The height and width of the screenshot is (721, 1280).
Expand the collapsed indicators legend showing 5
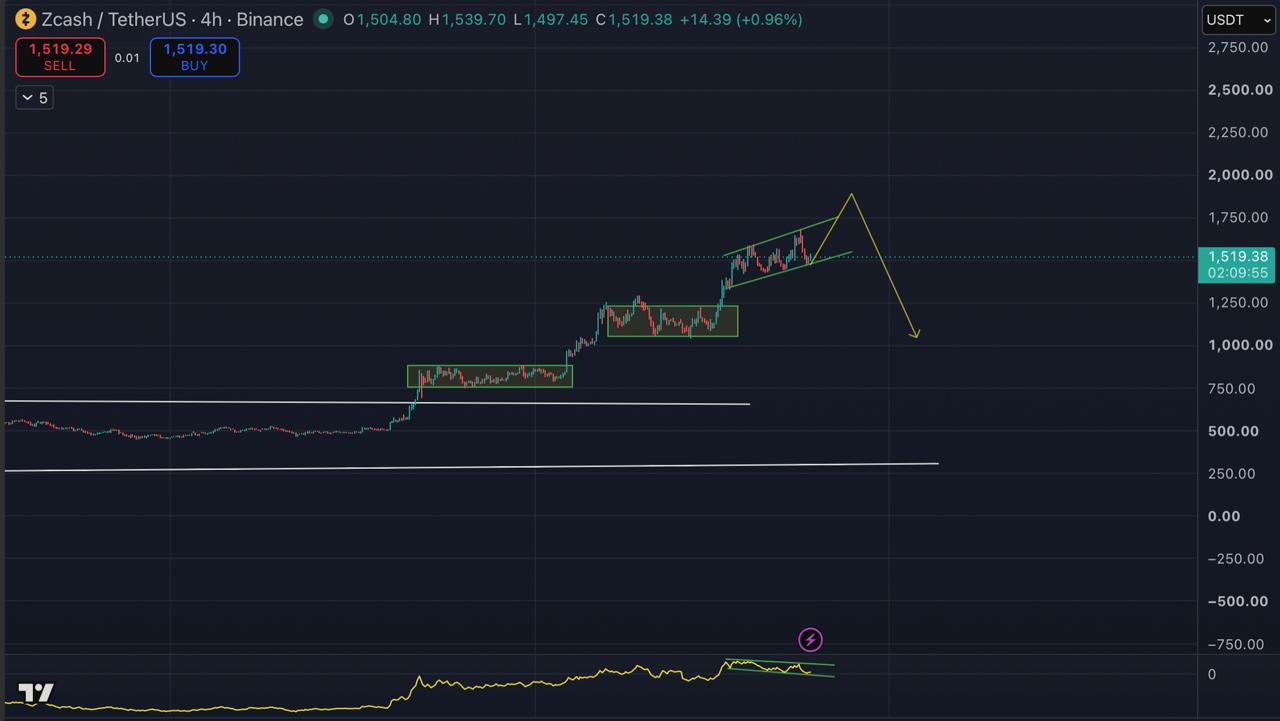(x=33, y=97)
